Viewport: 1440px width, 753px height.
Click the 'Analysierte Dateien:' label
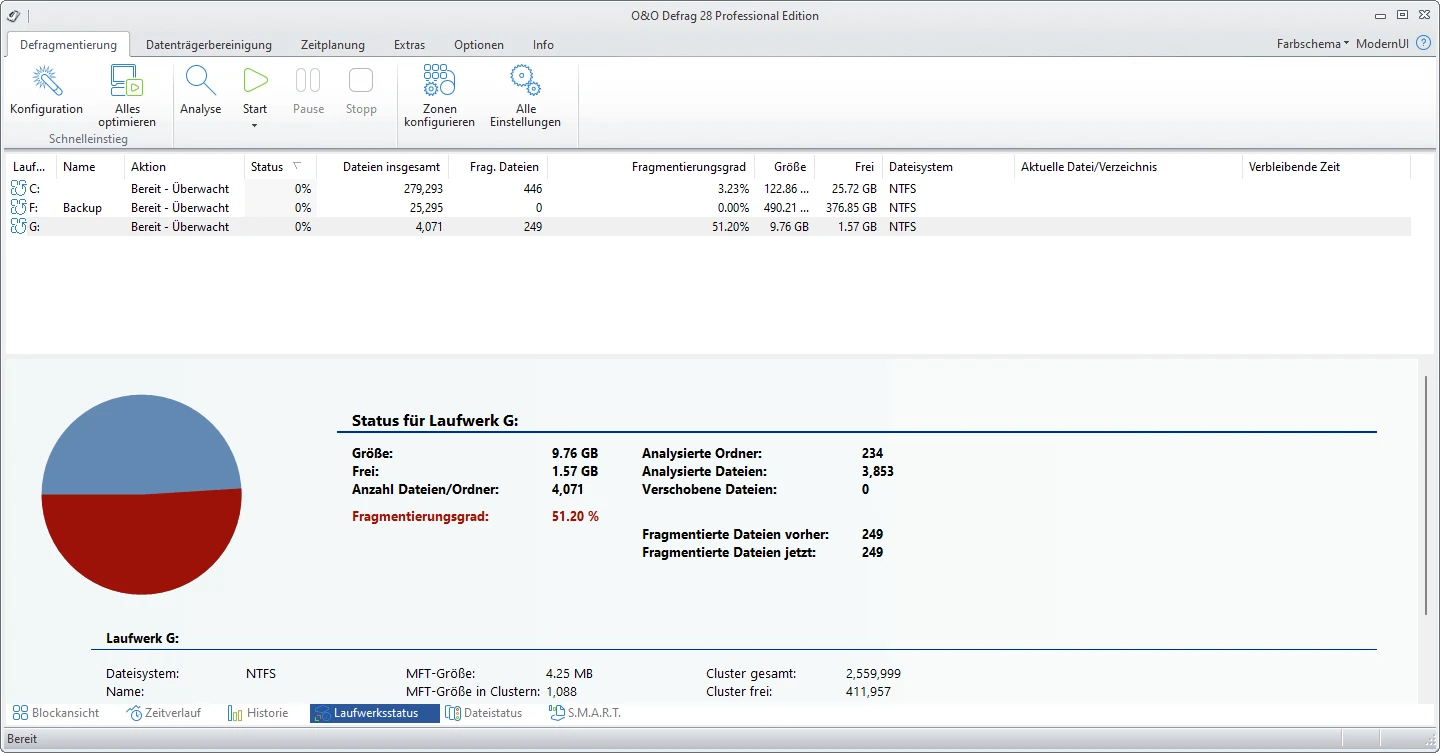click(x=704, y=471)
